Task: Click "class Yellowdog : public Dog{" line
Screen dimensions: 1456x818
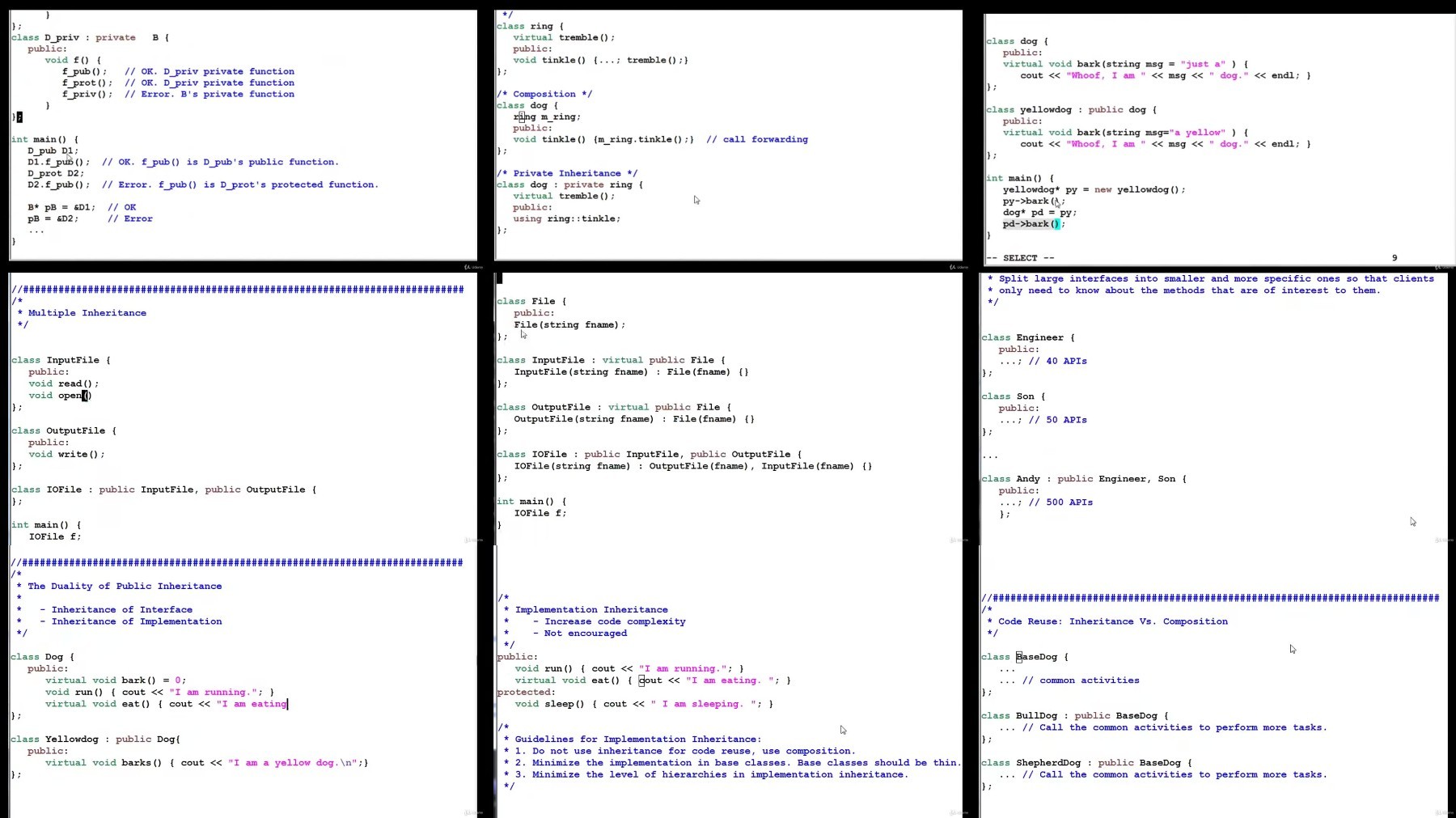Action: point(95,740)
